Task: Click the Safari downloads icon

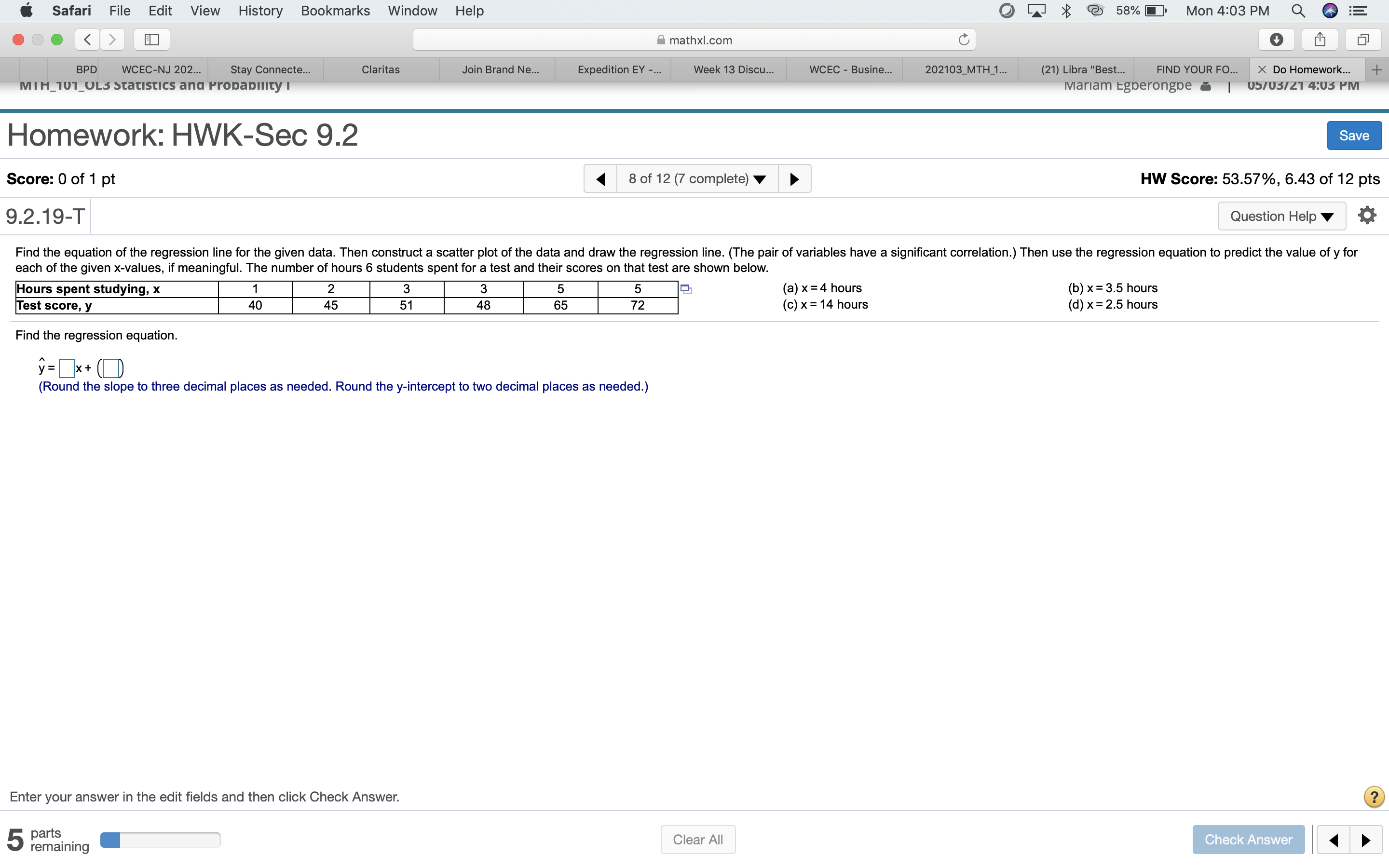Action: point(1276,40)
